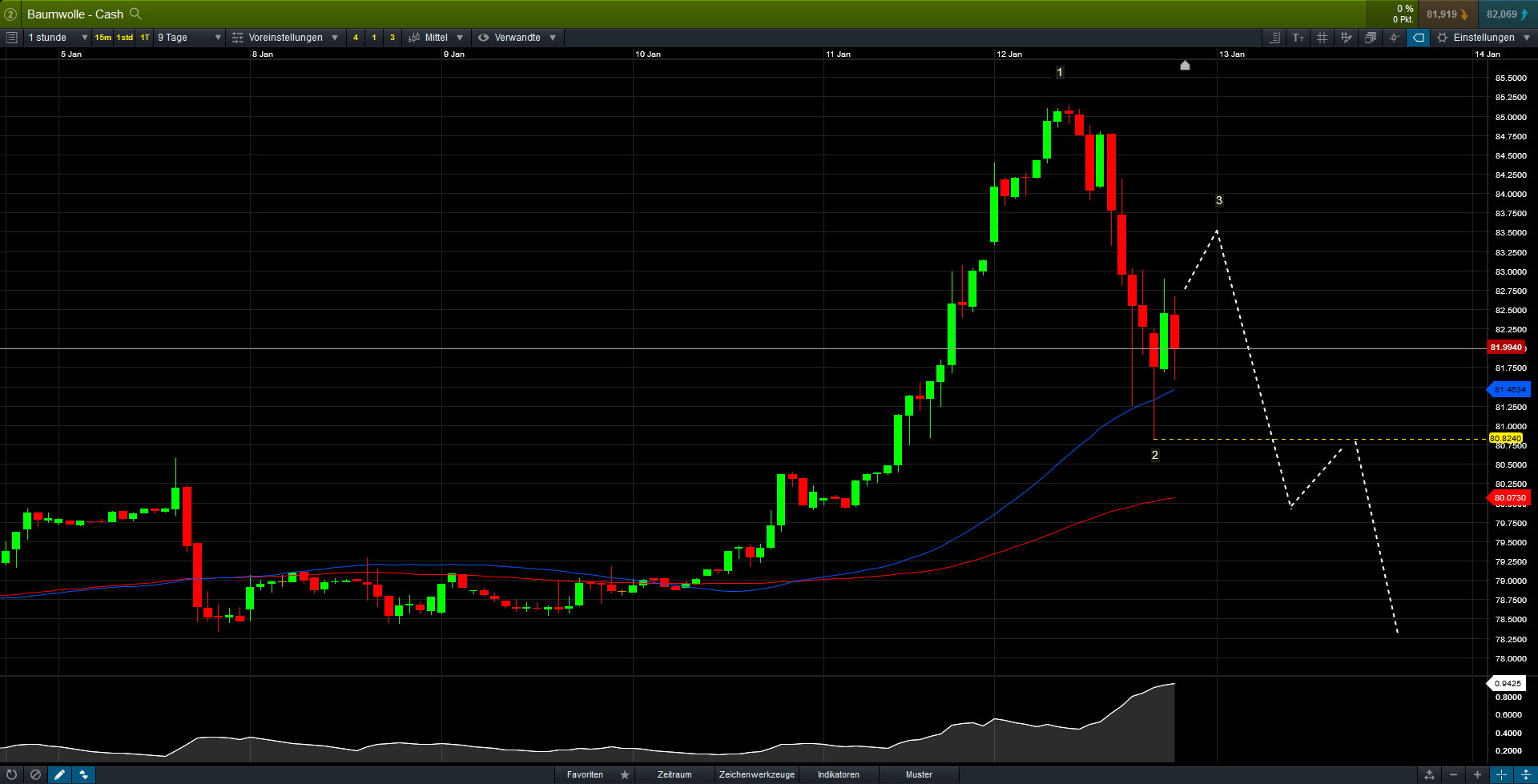The width and height of the screenshot is (1538, 784).
Task: Switch to the Indikatoren tab
Action: (x=838, y=774)
